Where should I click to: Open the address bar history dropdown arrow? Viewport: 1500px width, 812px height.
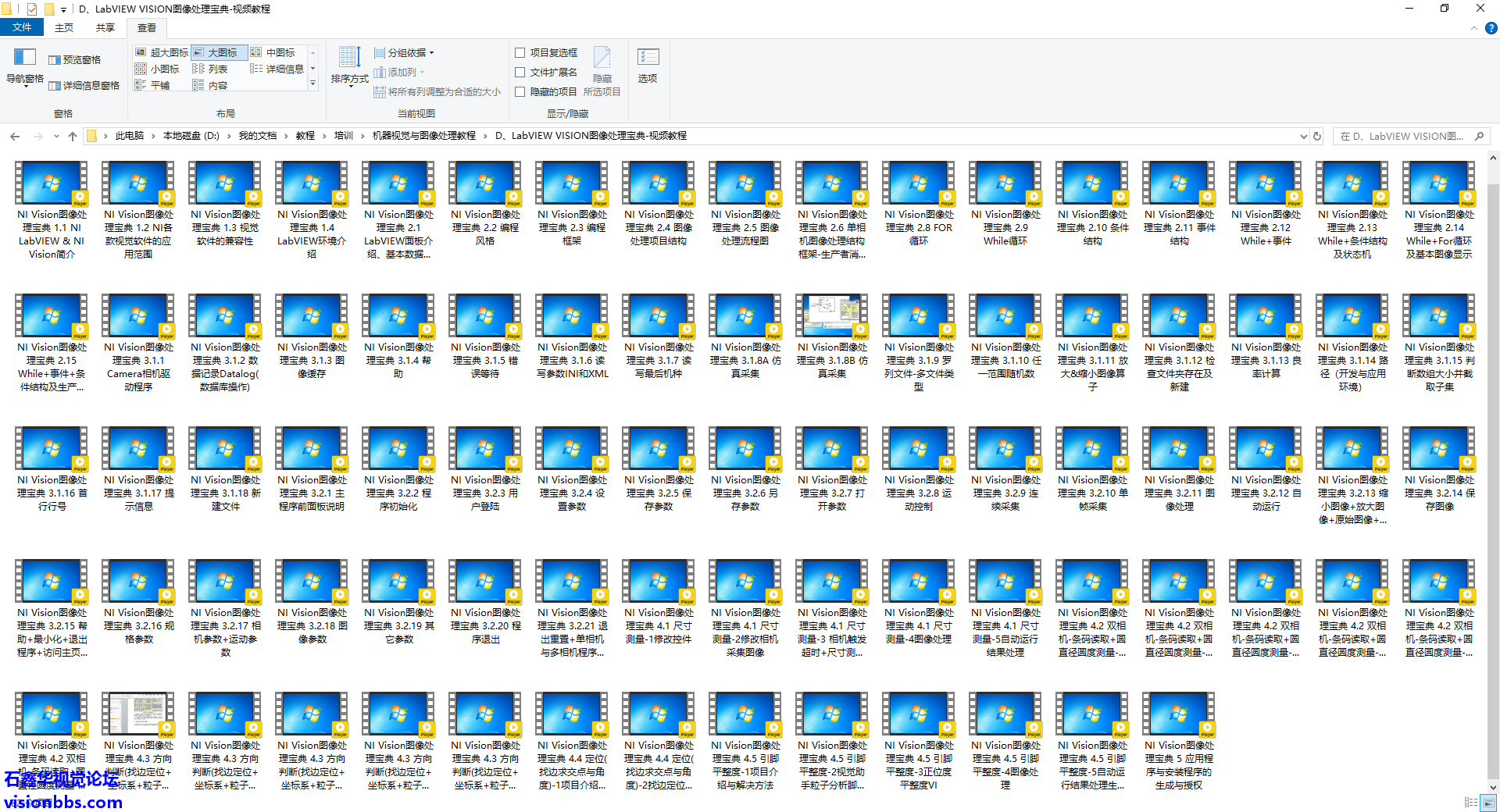tap(1303, 136)
